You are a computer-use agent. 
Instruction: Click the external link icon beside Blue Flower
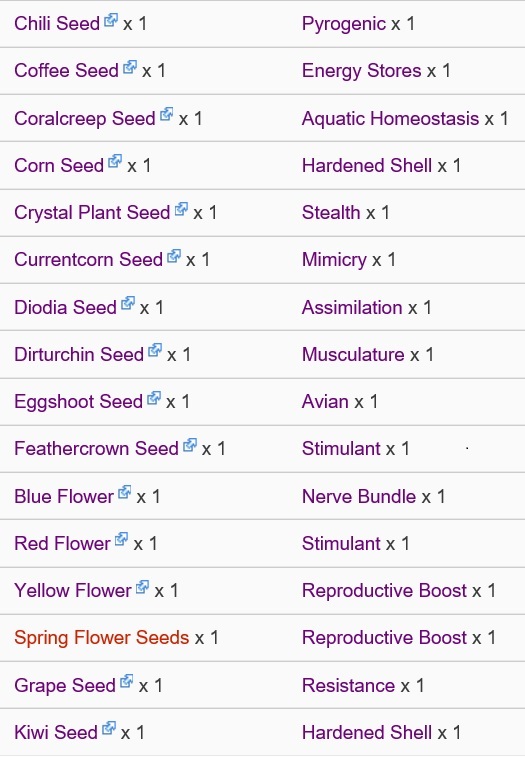click(x=125, y=492)
